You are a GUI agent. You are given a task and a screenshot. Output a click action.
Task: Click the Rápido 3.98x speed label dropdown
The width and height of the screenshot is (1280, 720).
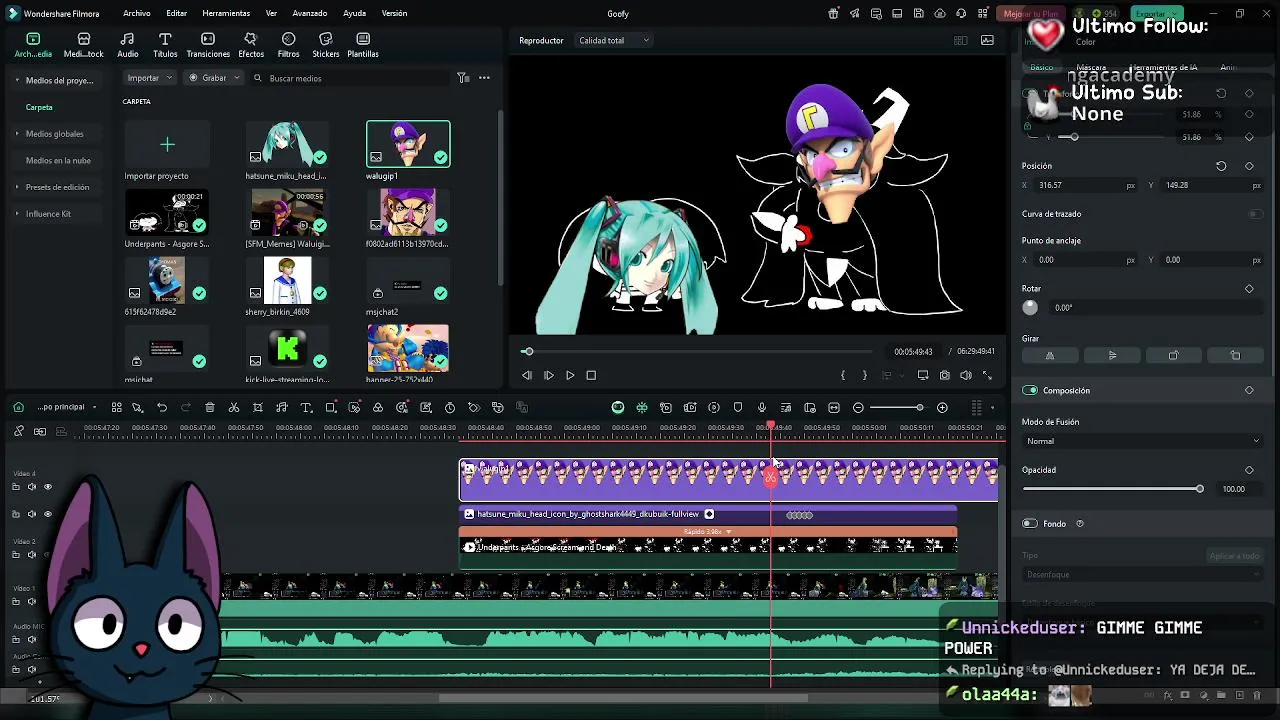click(x=706, y=531)
